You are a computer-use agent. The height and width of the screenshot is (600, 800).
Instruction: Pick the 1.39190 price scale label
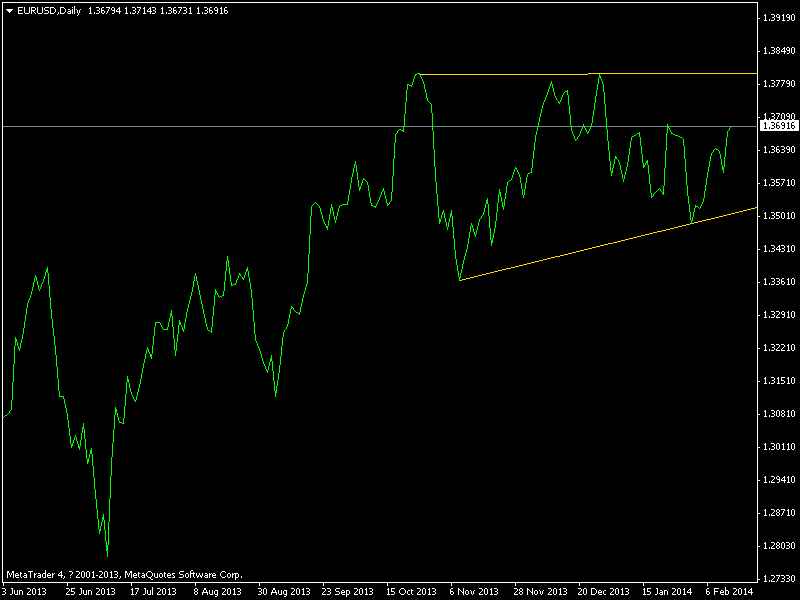pos(779,18)
